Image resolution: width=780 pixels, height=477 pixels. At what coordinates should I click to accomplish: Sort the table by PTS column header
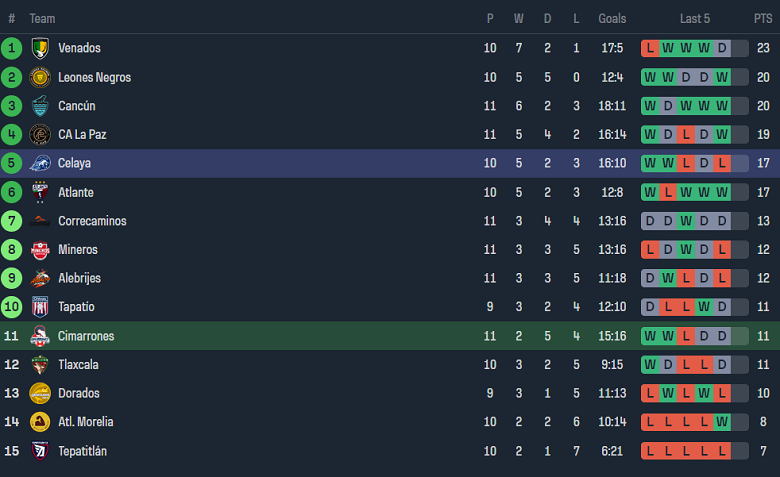coord(763,19)
